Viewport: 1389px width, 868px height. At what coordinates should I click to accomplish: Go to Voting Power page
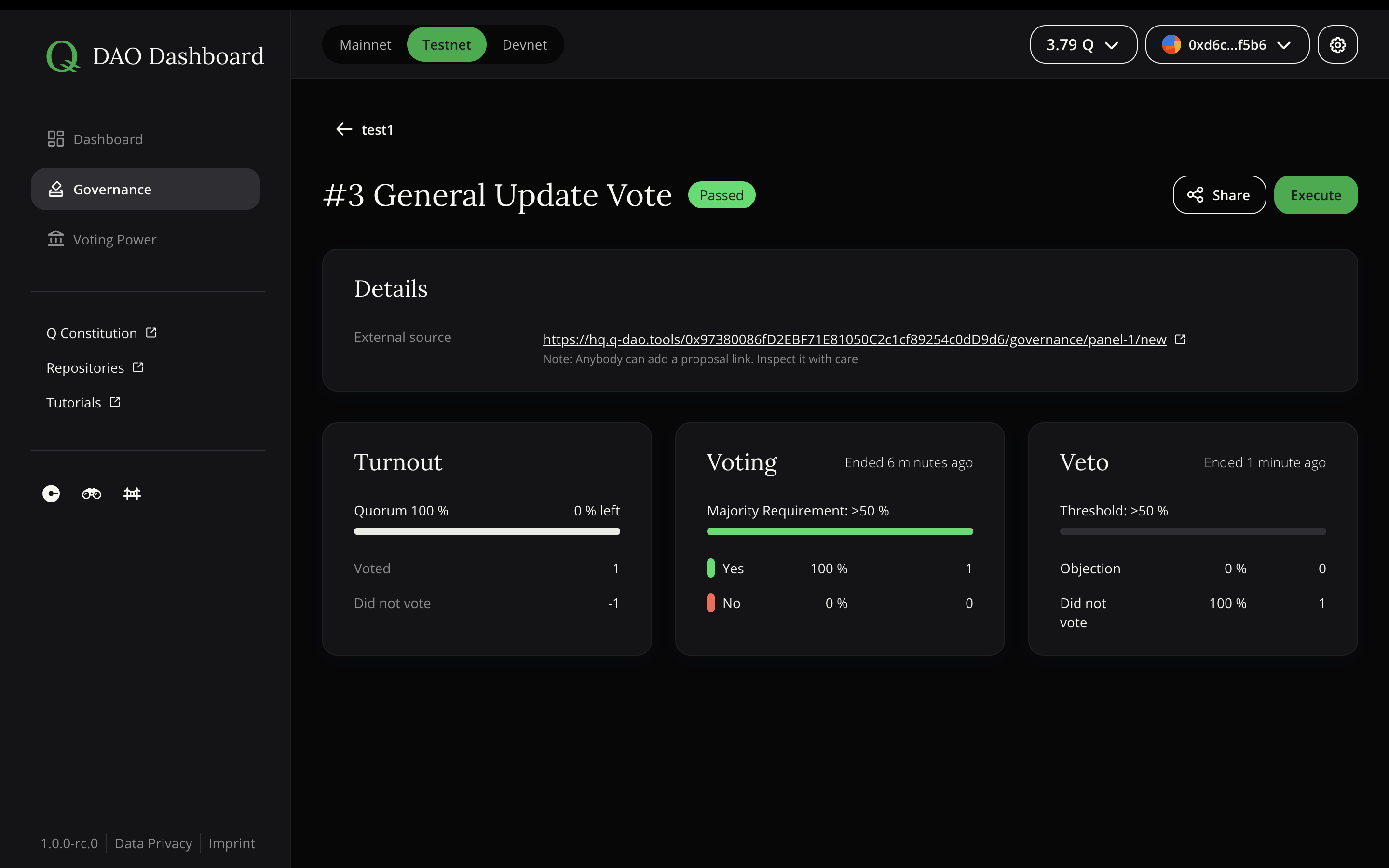coord(114,239)
